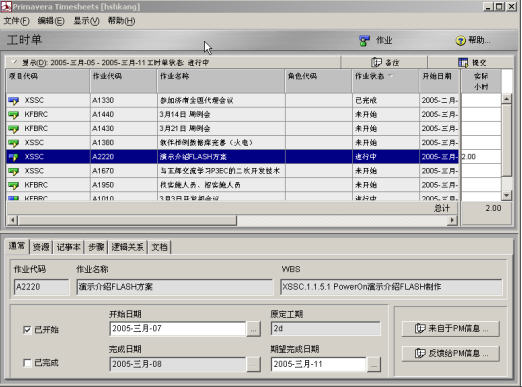Switch to the 资源 tab
Screen dimensions: 522x387
tap(41, 247)
